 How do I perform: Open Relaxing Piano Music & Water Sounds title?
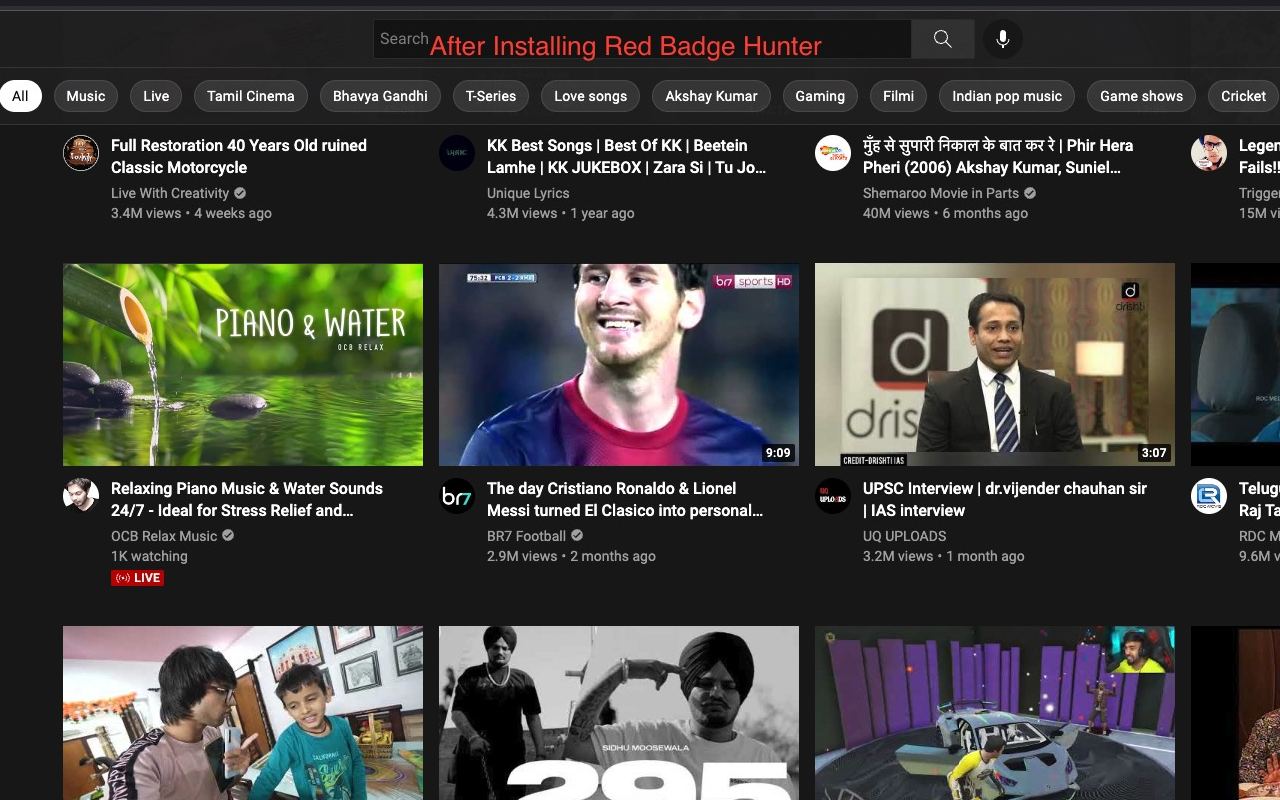[x=247, y=499]
